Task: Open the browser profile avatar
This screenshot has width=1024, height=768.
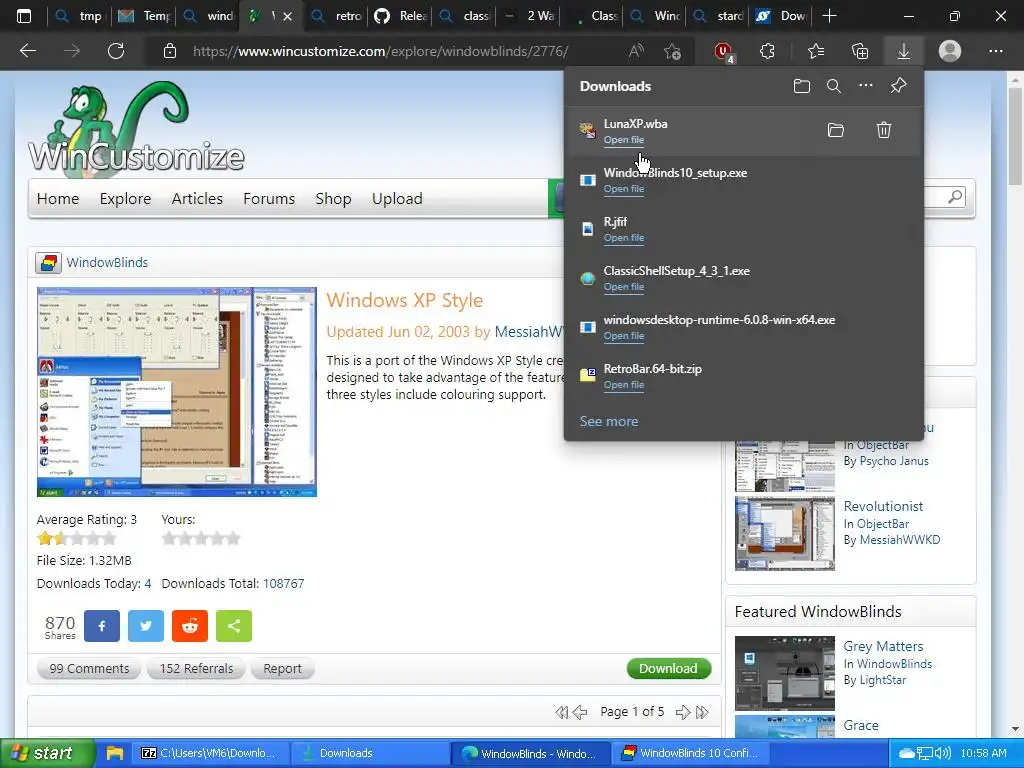Action: pos(950,51)
